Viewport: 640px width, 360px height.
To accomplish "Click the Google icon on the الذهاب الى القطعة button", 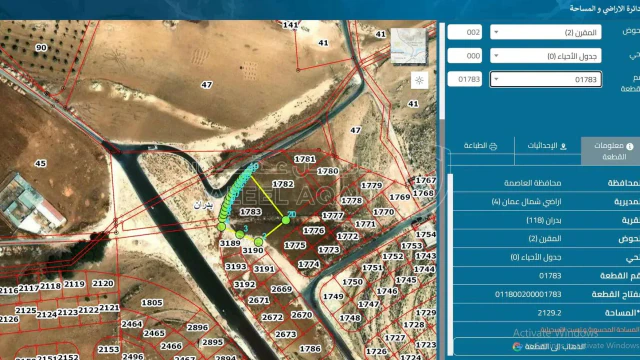I will [x=517, y=347].
